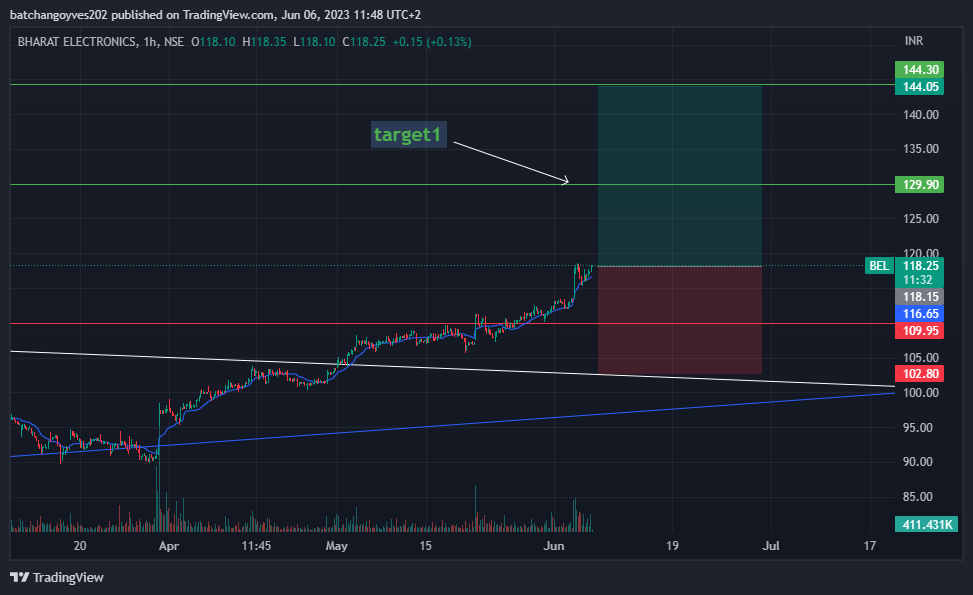Click the high value H118.35
The height and width of the screenshot is (595, 973).
264,42
